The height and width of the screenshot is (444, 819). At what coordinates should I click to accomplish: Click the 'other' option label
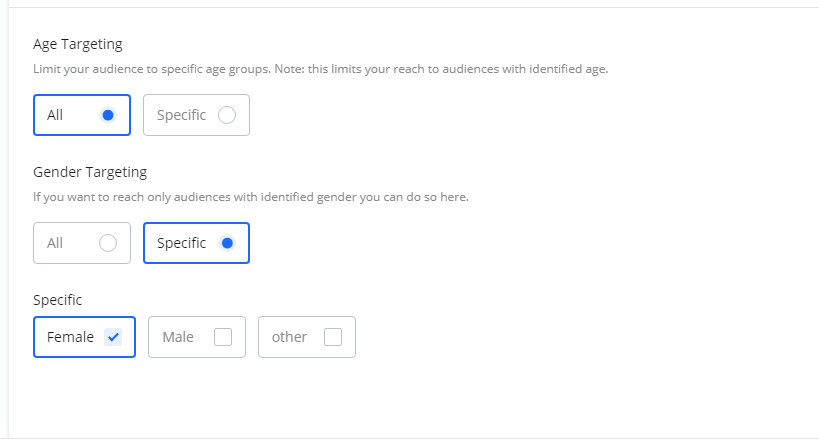point(289,337)
